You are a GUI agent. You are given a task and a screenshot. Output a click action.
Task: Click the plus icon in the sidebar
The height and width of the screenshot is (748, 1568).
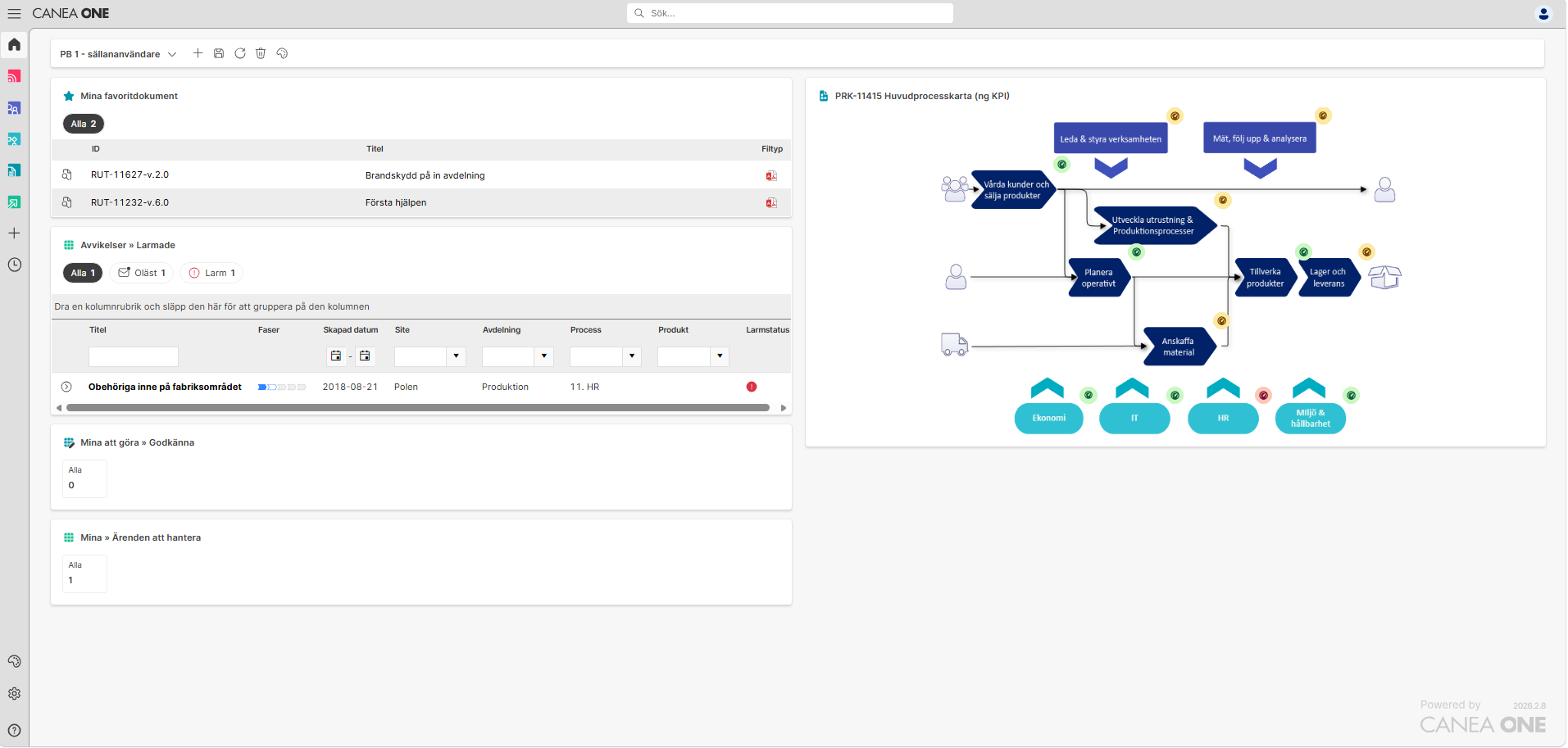tap(14, 233)
